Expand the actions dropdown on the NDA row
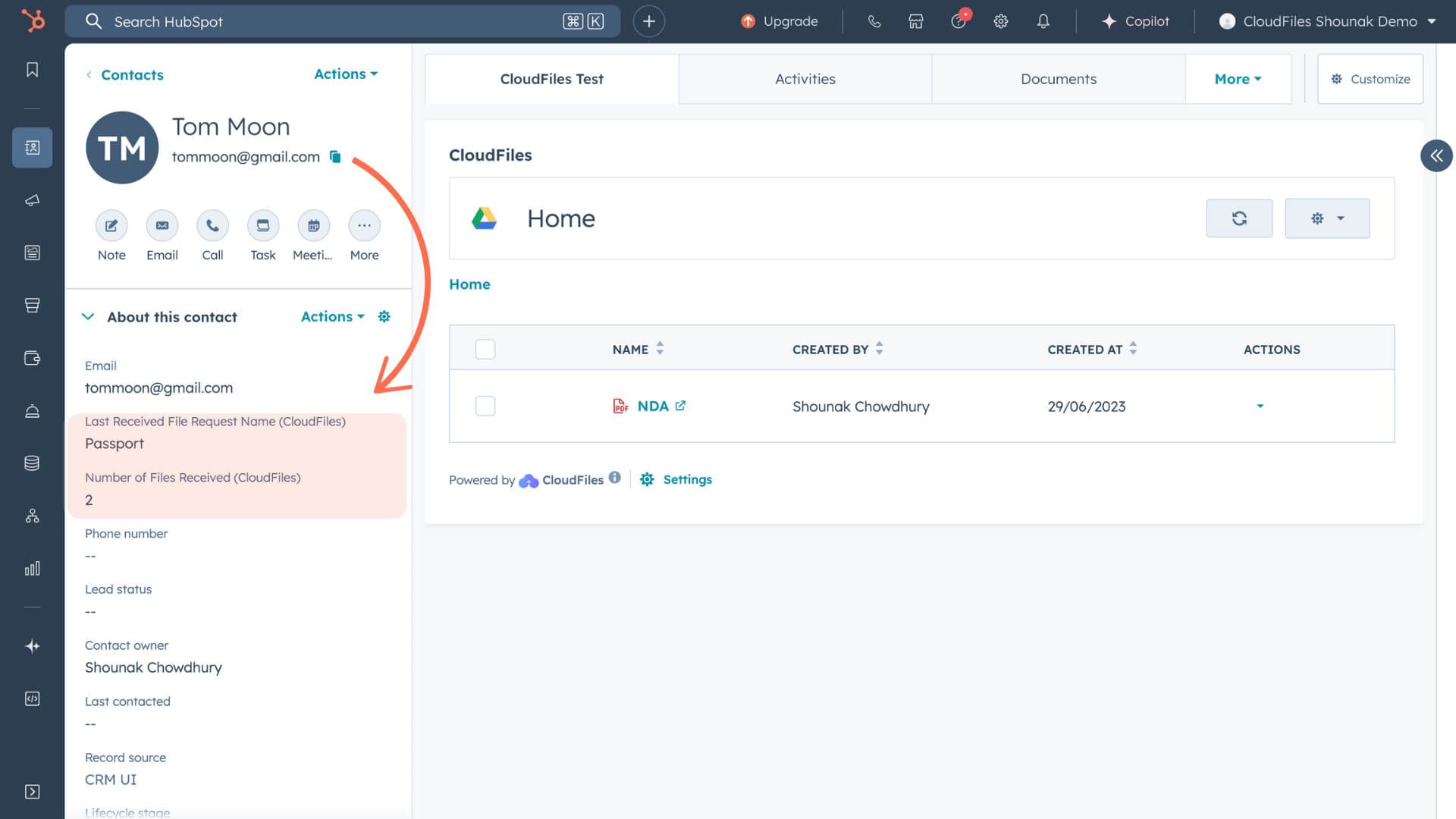 1260,406
